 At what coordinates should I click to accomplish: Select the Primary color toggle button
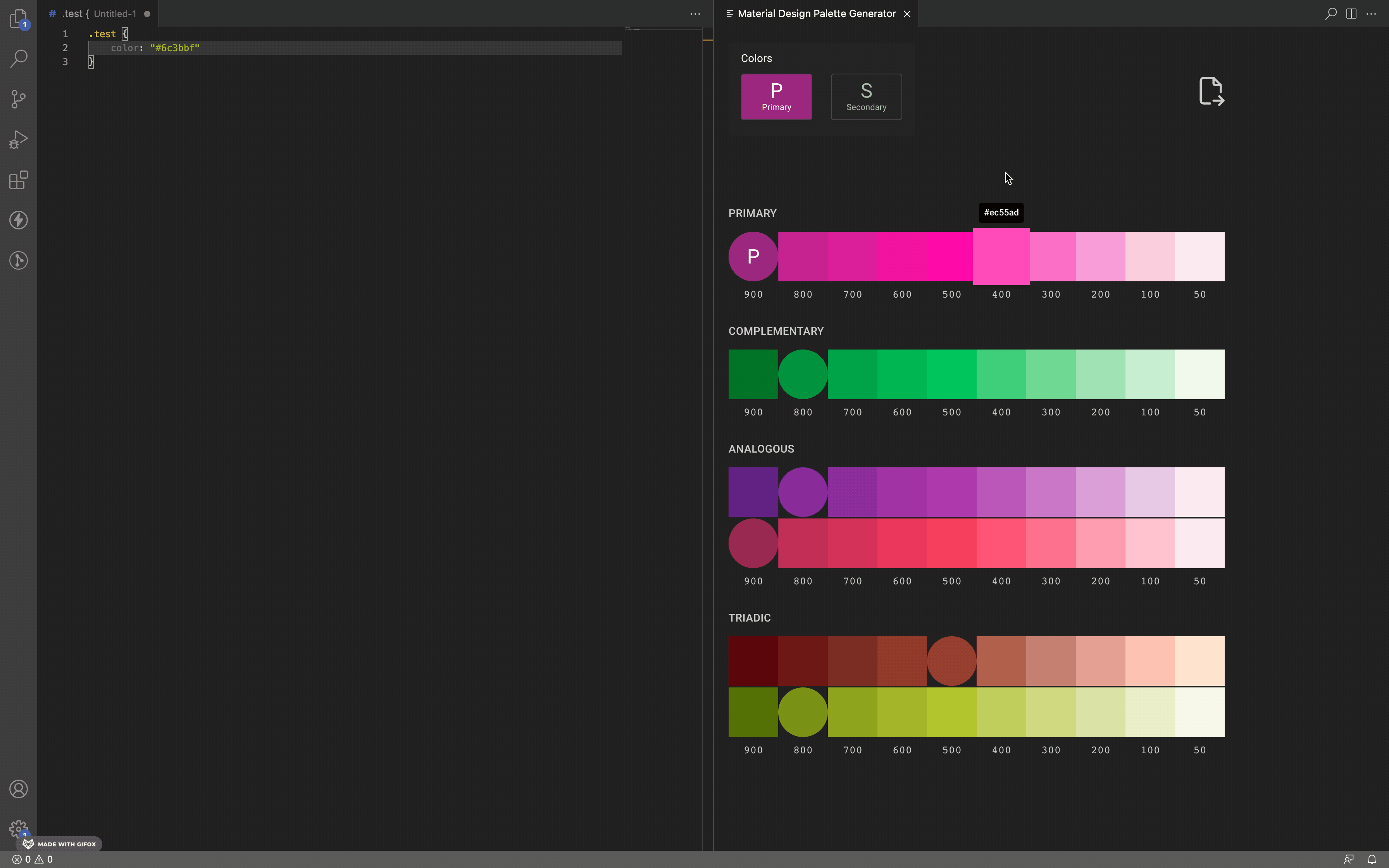776,96
